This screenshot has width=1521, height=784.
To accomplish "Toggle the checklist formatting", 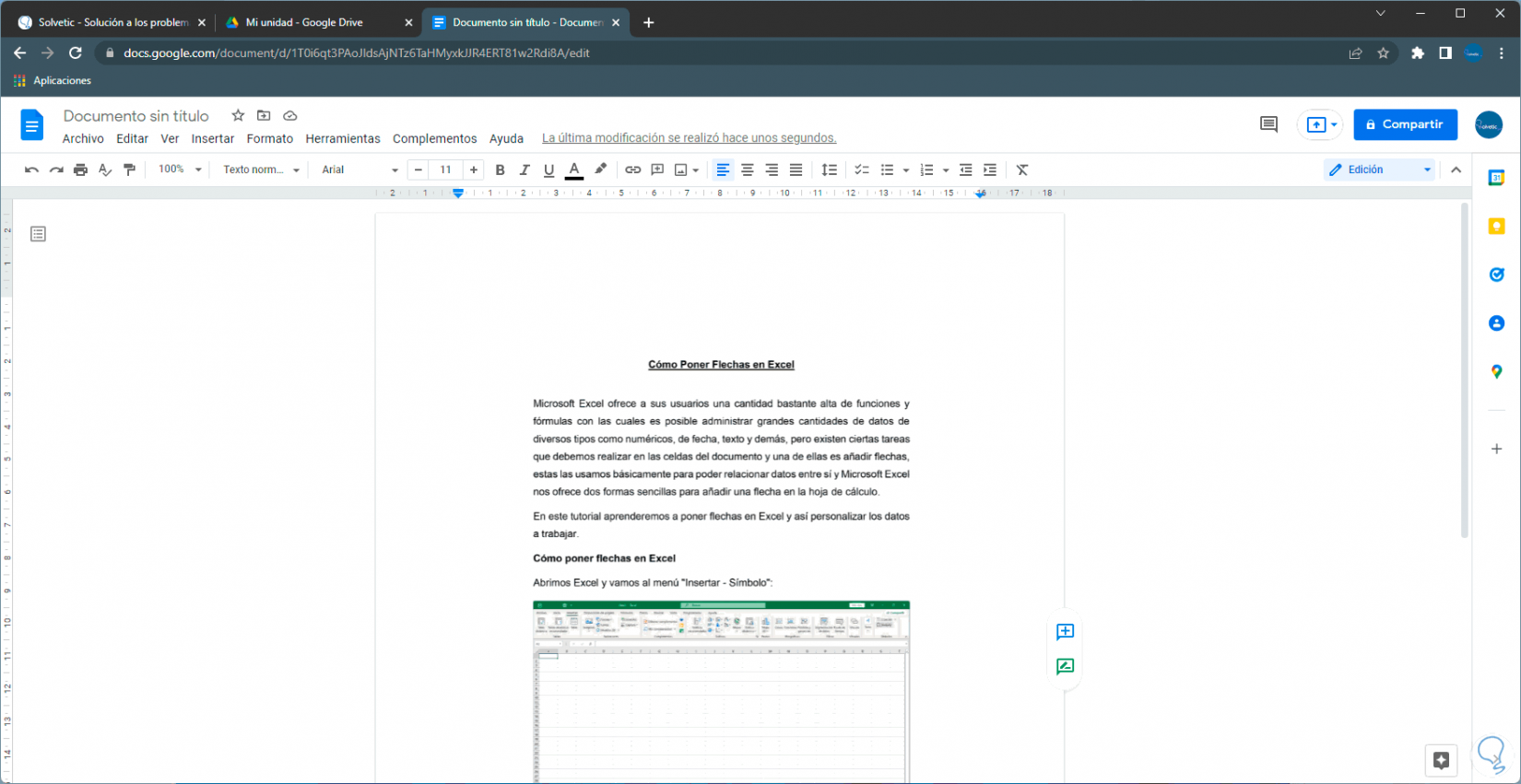I will tap(862, 170).
